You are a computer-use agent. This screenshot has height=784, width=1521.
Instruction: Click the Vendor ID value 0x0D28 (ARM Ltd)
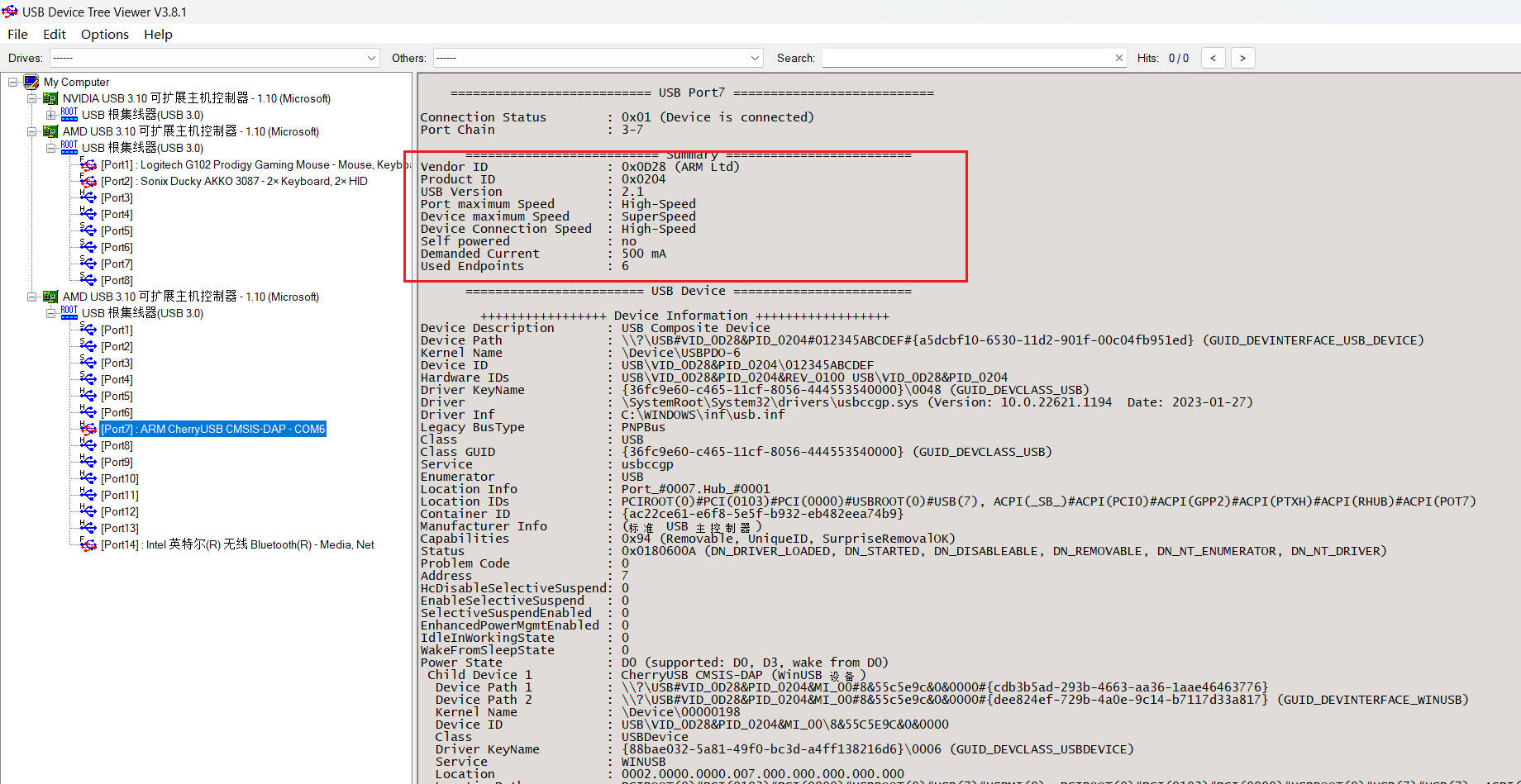point(680,167)
